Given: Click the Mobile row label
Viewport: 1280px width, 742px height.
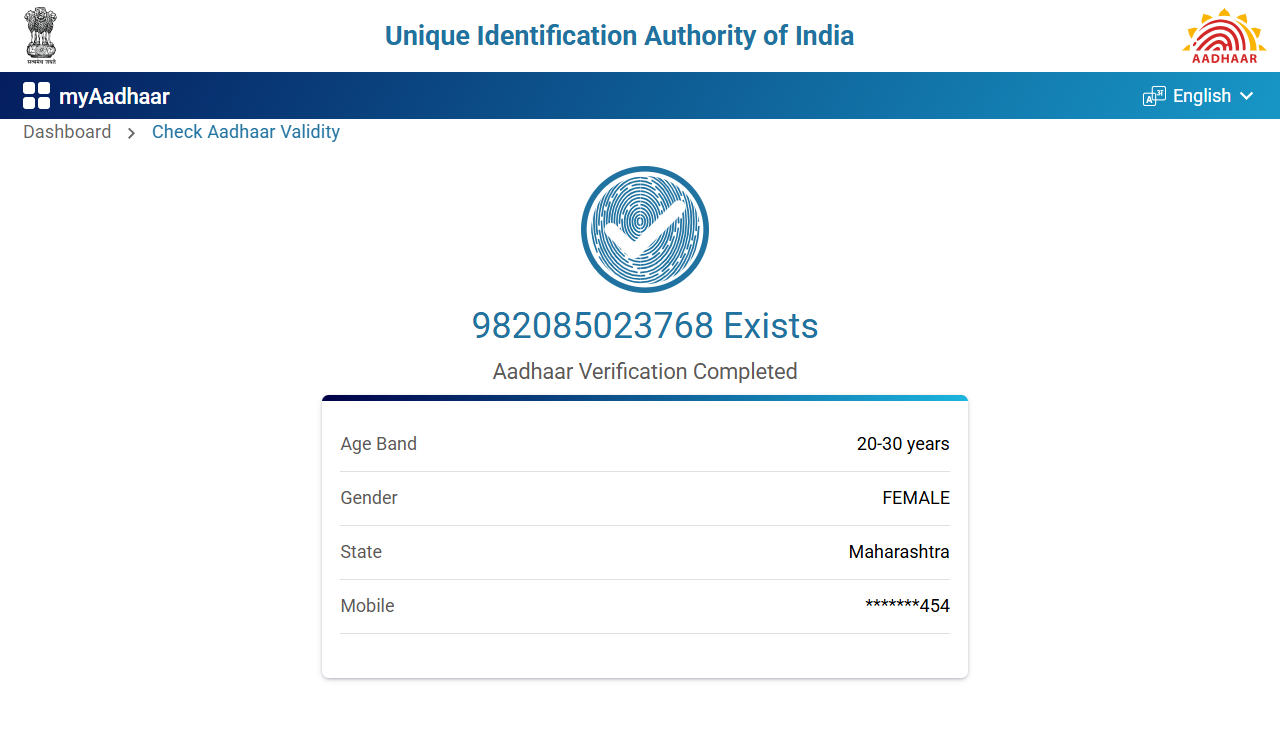Looking at the screenshot, I should [x=367, y=606].
